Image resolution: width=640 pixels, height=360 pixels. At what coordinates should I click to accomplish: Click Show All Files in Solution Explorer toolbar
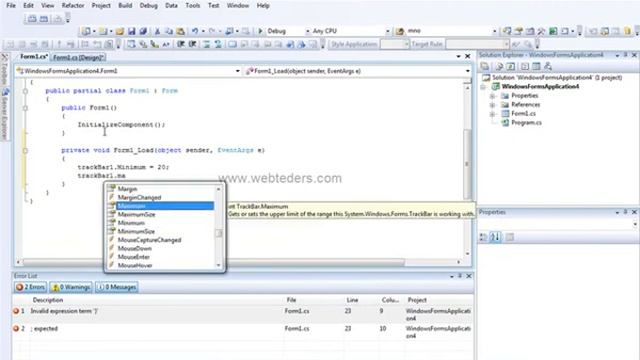(x=499, y=66)
